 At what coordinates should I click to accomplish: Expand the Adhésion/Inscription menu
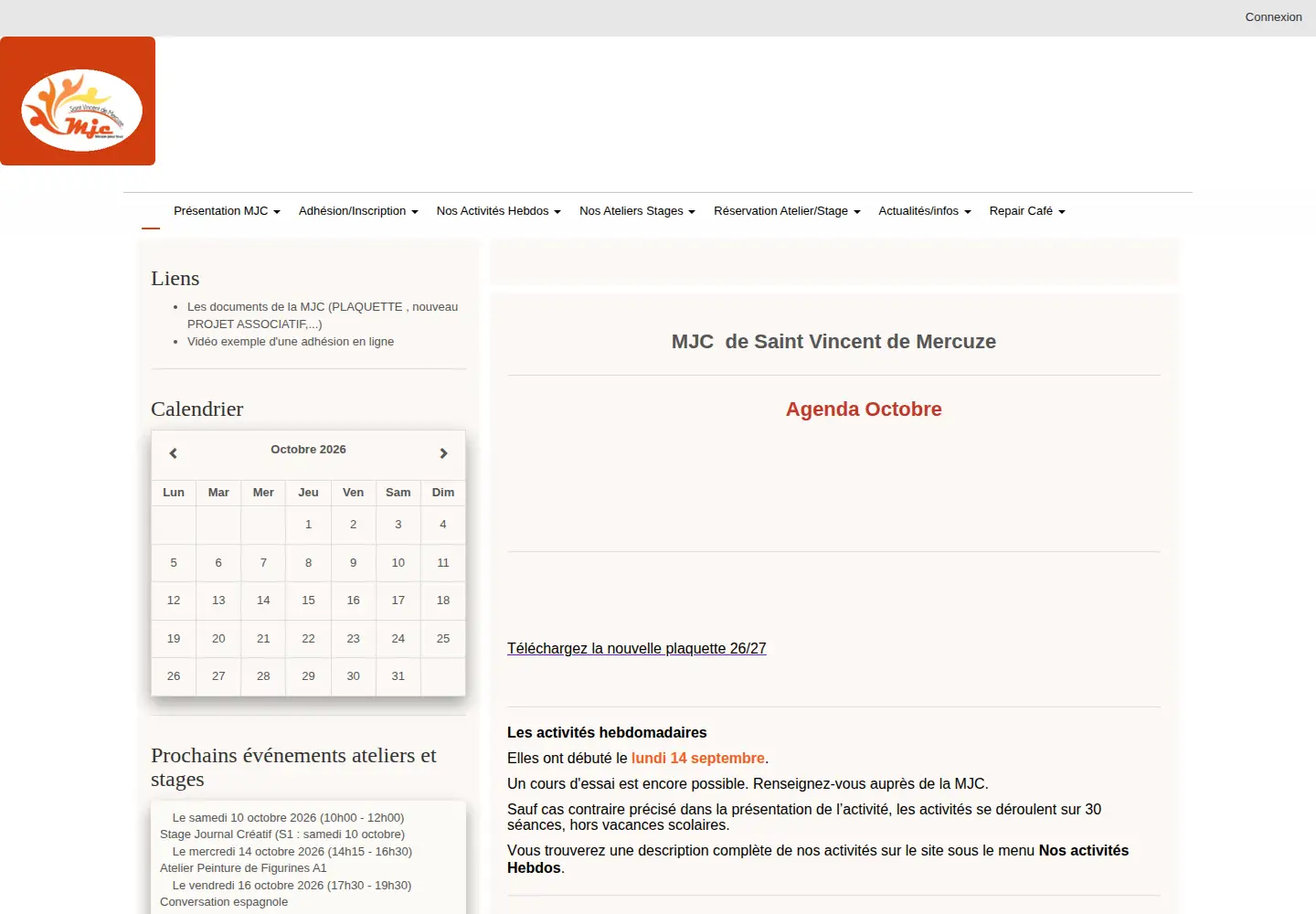click(358, 211)
